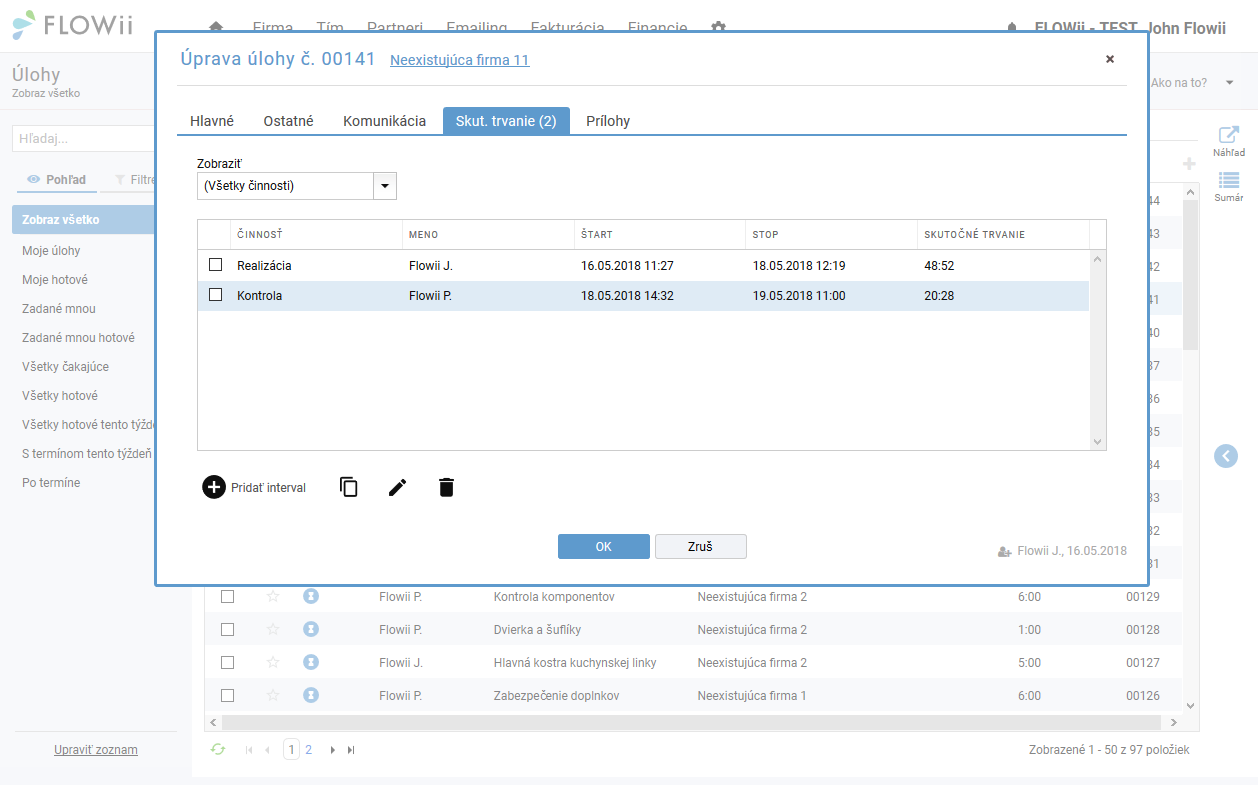The height and width of the screenshot is (785, 1258).
Task: Go to the previous page arrow
Action: (x=267, y=750)
